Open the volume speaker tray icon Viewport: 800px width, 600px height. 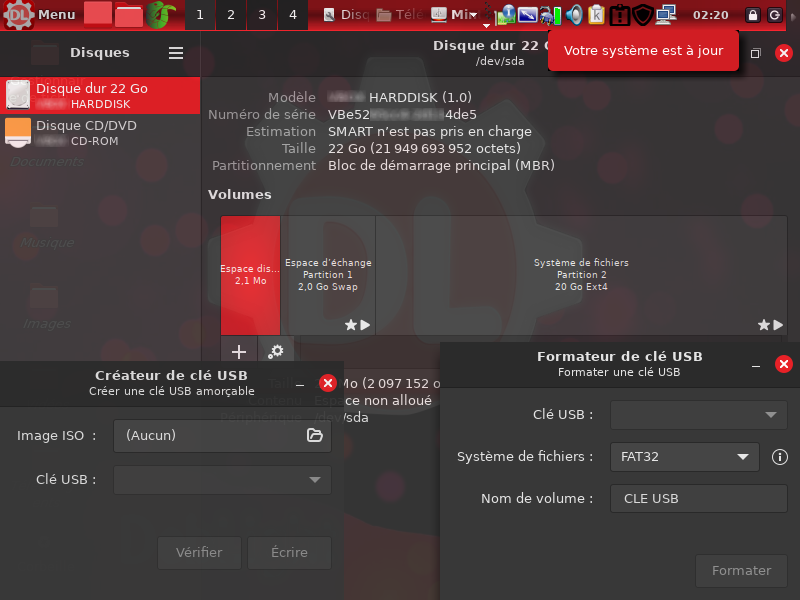[x=574, y=15]
